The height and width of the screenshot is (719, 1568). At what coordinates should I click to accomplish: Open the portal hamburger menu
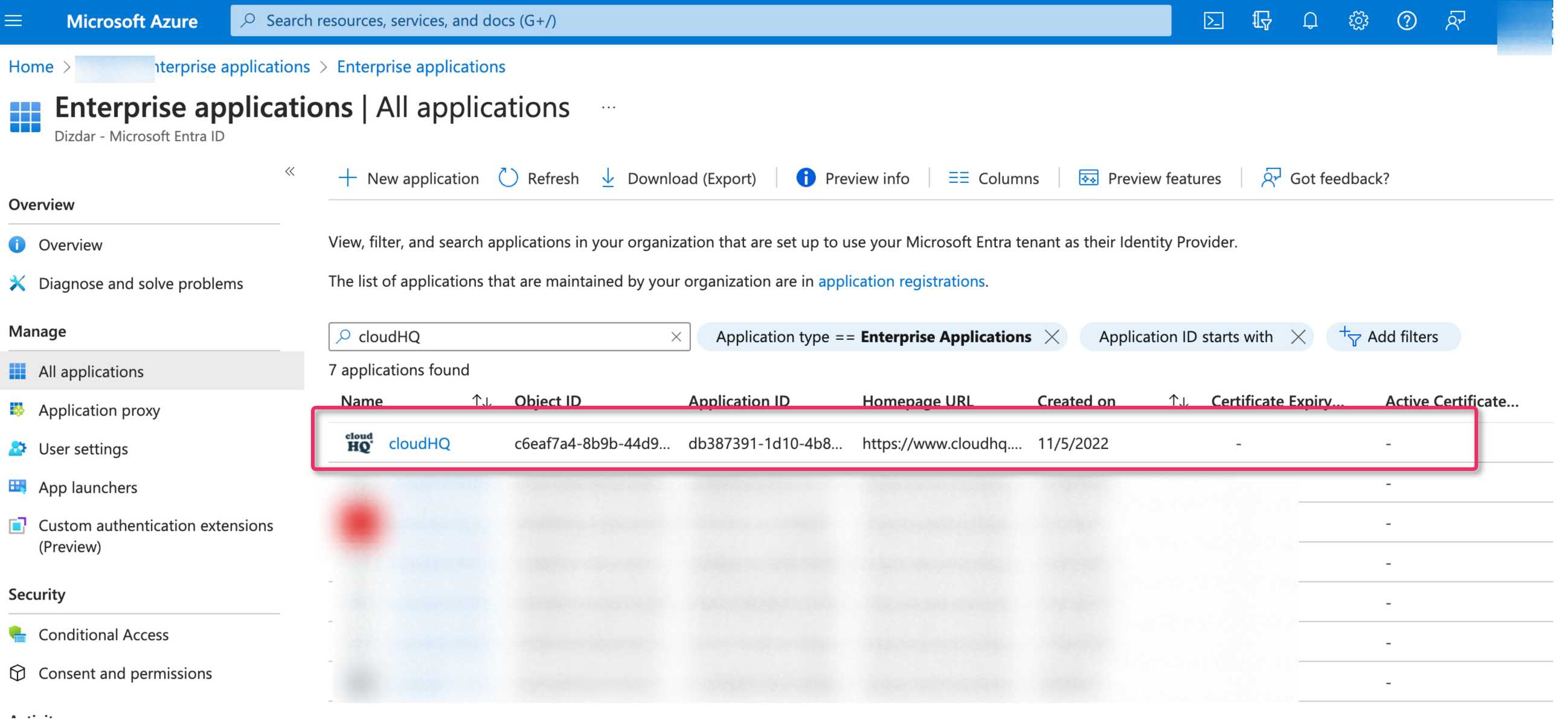tap(13, 21)
